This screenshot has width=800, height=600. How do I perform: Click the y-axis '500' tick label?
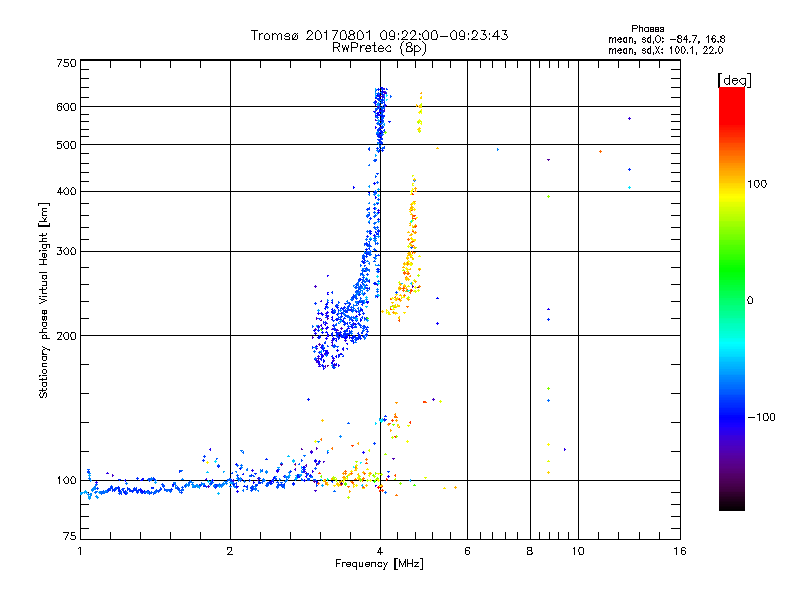tap(66, 145)
